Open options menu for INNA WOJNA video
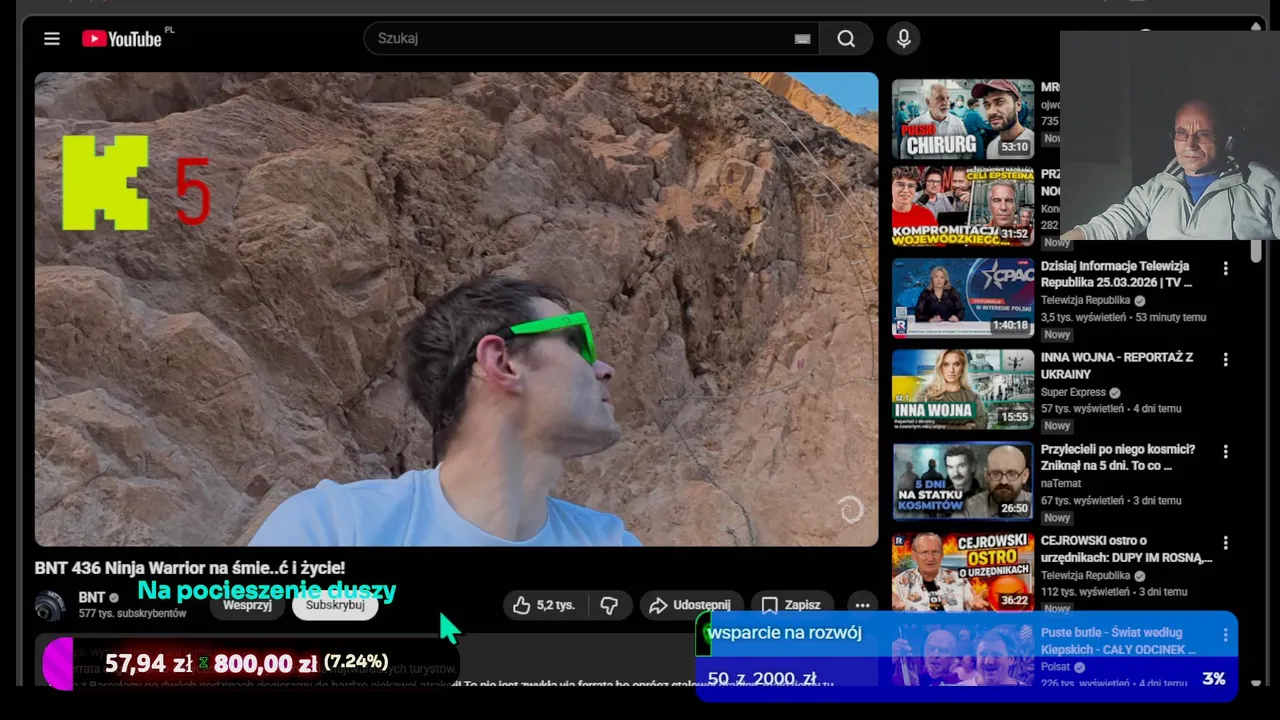Image resolution: width=1280 pixels, height=720 pixels. coord(1225,359)
